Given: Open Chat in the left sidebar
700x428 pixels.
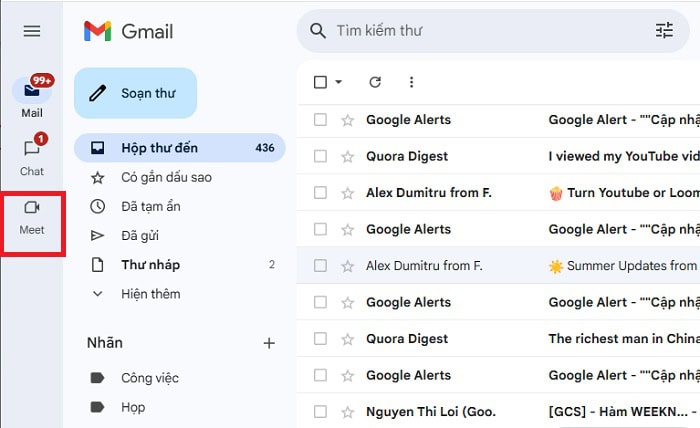Looking at the screenshot, I should [x=32, y=149].
